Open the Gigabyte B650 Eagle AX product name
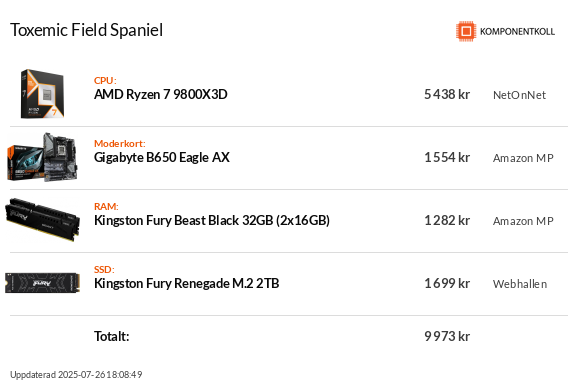 pyautogui.click(x=162, y=157)
